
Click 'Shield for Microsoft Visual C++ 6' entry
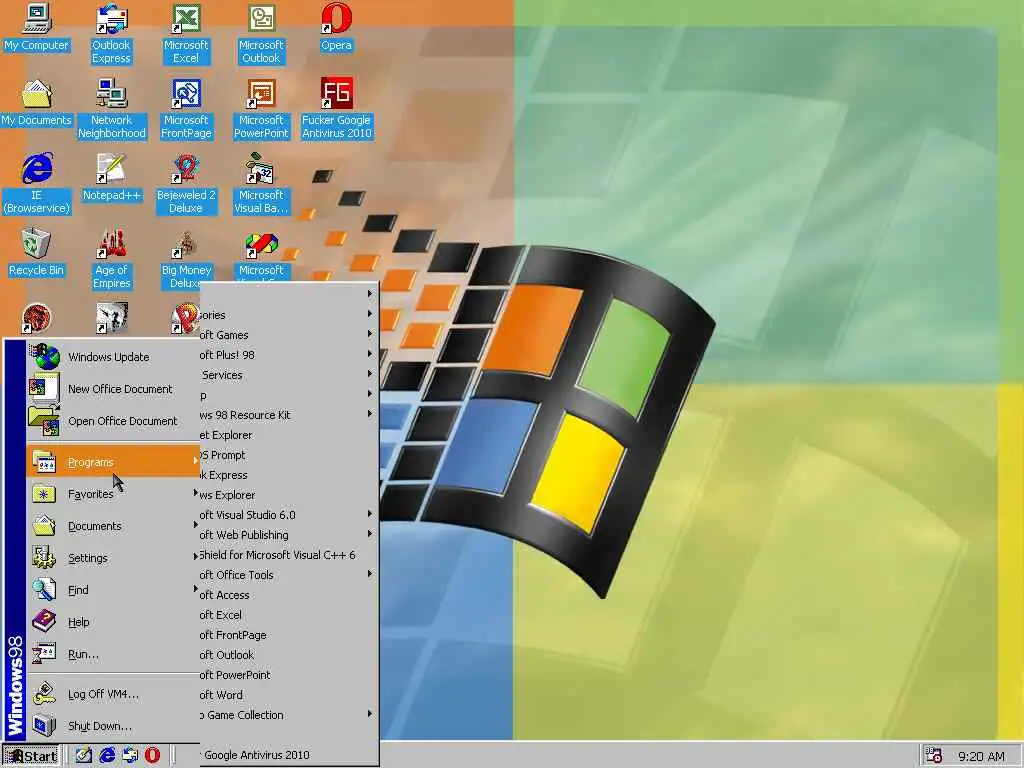pyautogui.click(x=288, y=554)
